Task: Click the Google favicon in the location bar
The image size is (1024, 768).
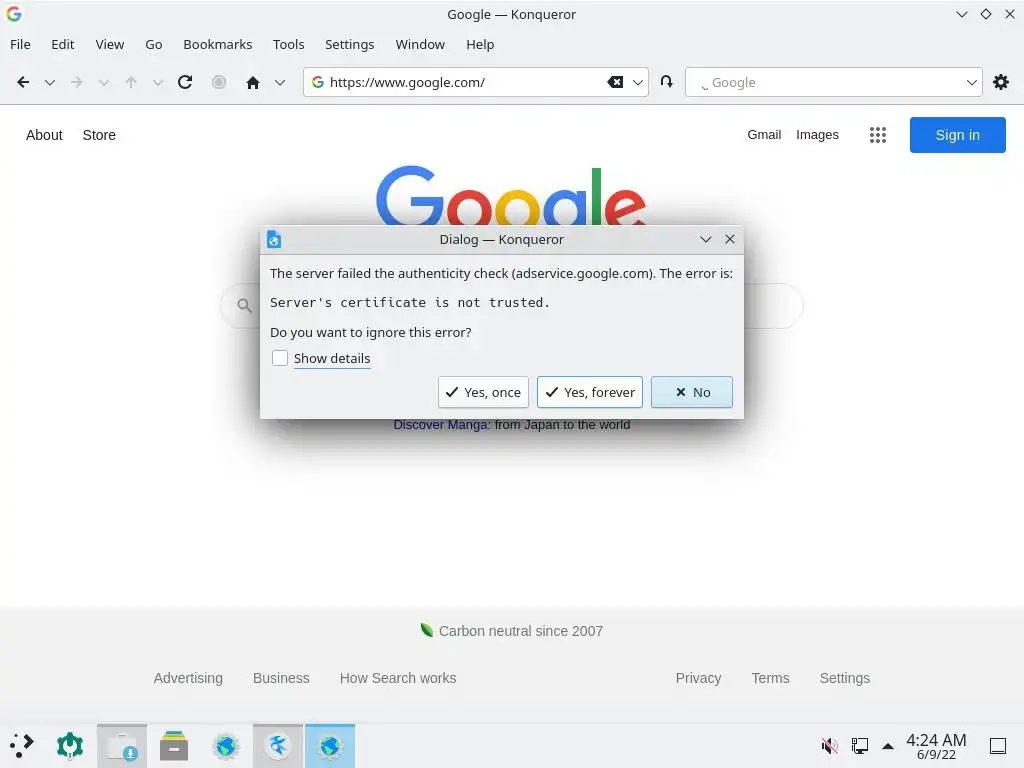Action: [x=318, y=82]
